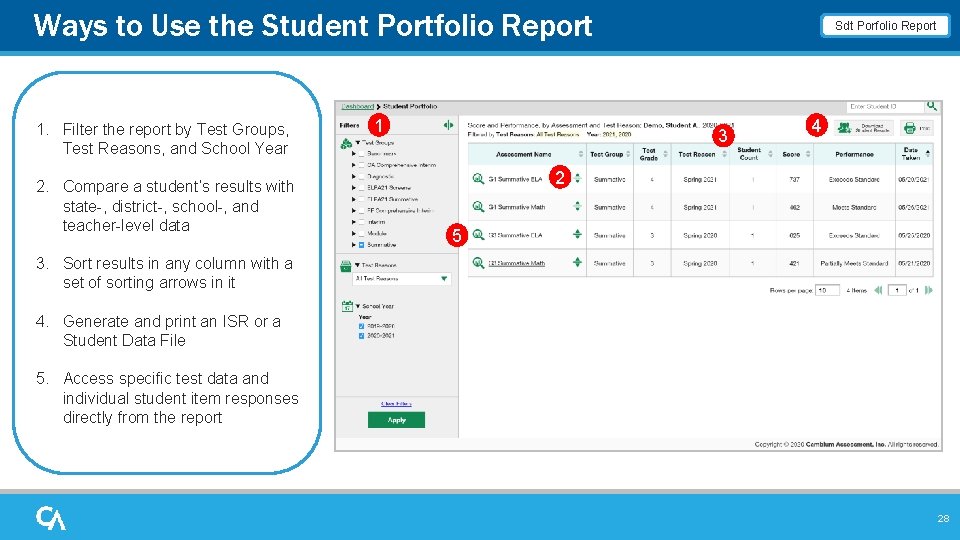Click the Performance column header
Image resolution: width=960 pixels, height=540 pixels.
point(854,154)
